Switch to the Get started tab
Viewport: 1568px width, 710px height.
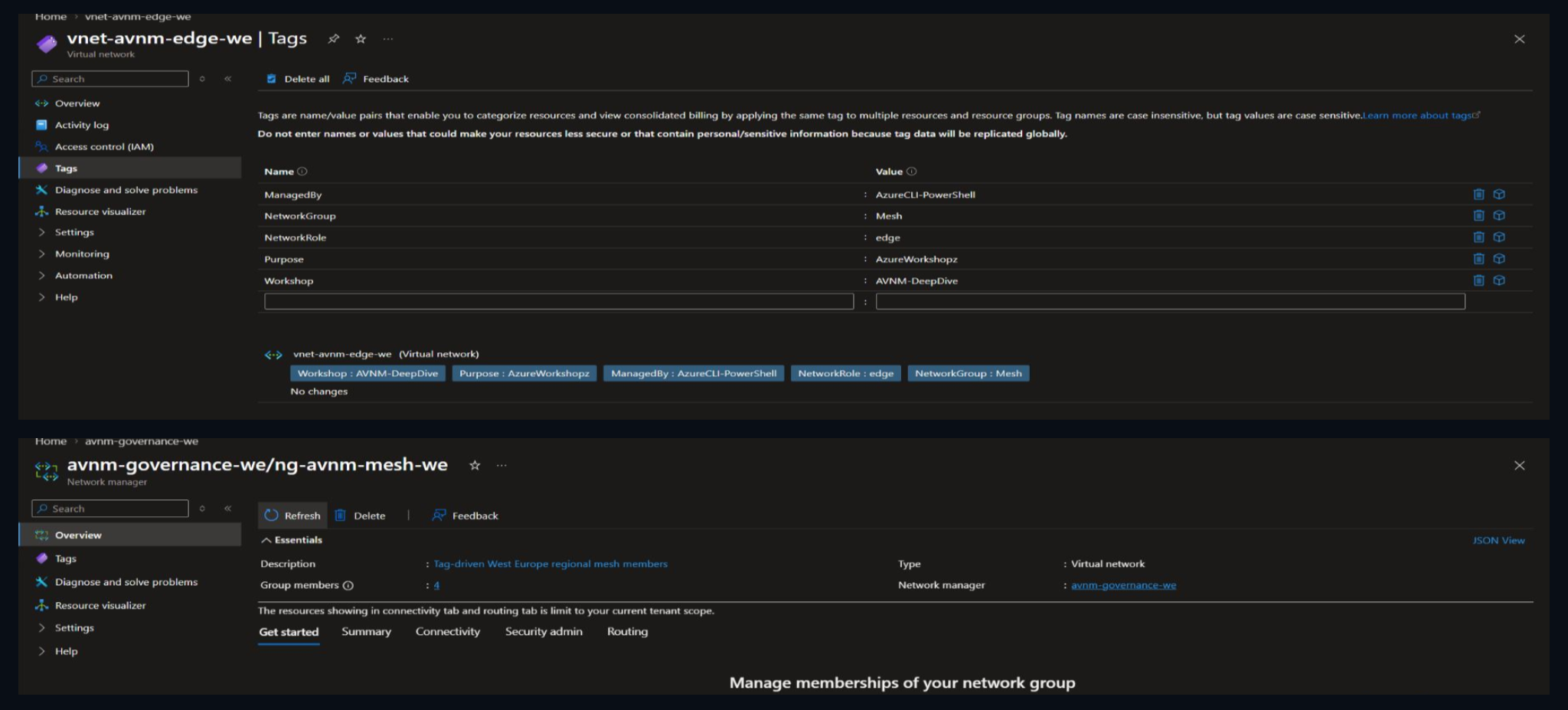[x=289, y=632]
